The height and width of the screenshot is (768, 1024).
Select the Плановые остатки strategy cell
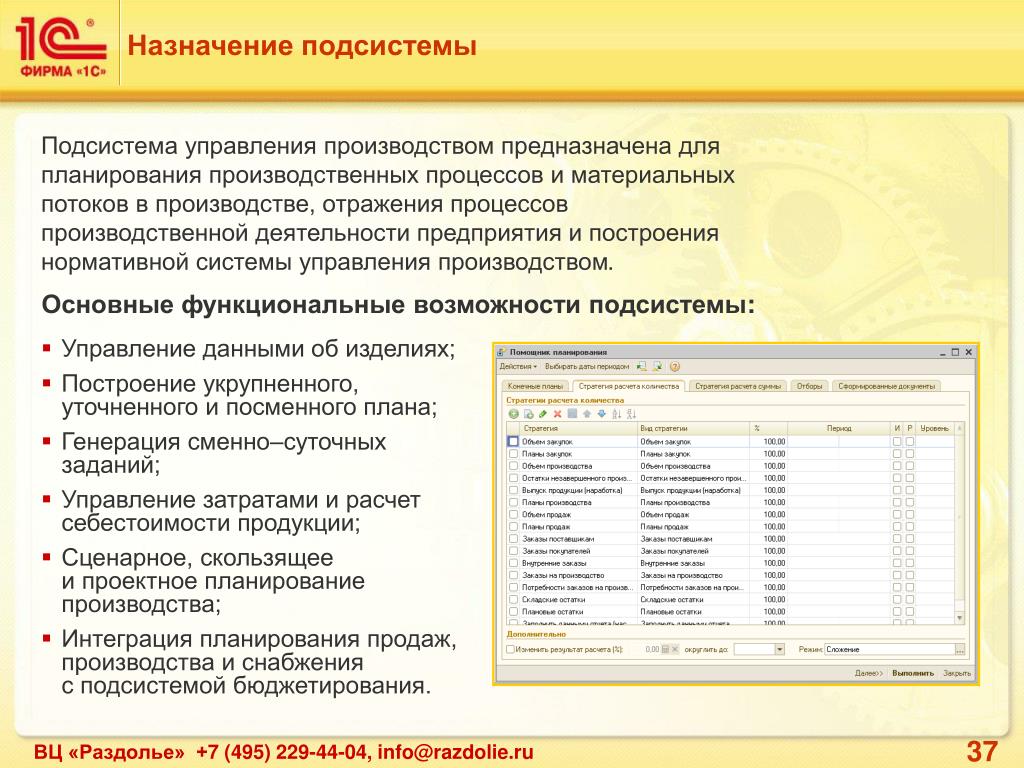pyautogui.click(x=579, y=611)
